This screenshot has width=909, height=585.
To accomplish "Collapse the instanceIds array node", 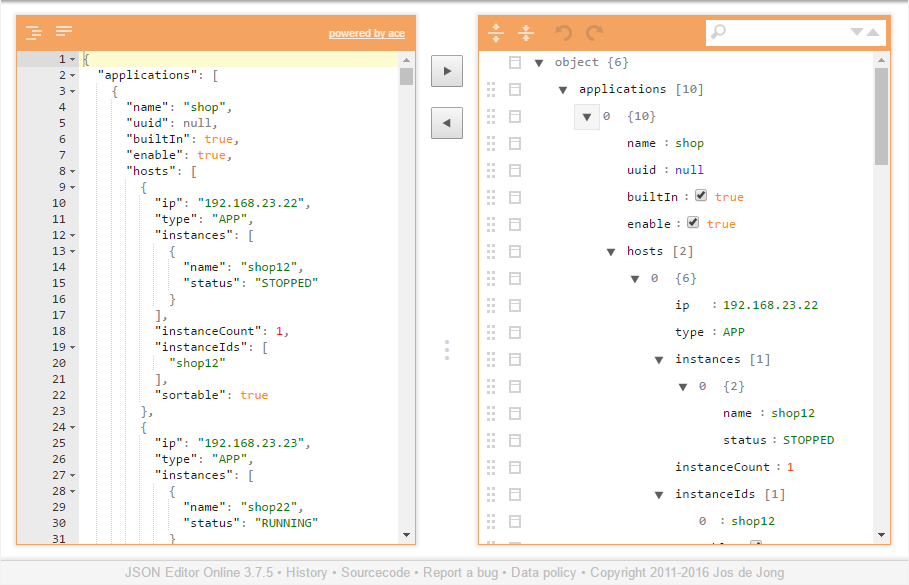I will point(659,495).
